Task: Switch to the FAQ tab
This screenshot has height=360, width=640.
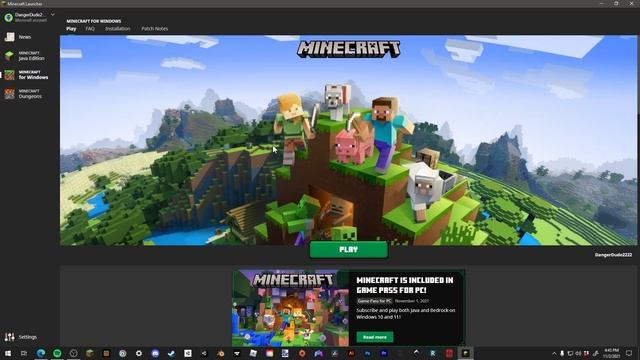Action: click(90, 29)
